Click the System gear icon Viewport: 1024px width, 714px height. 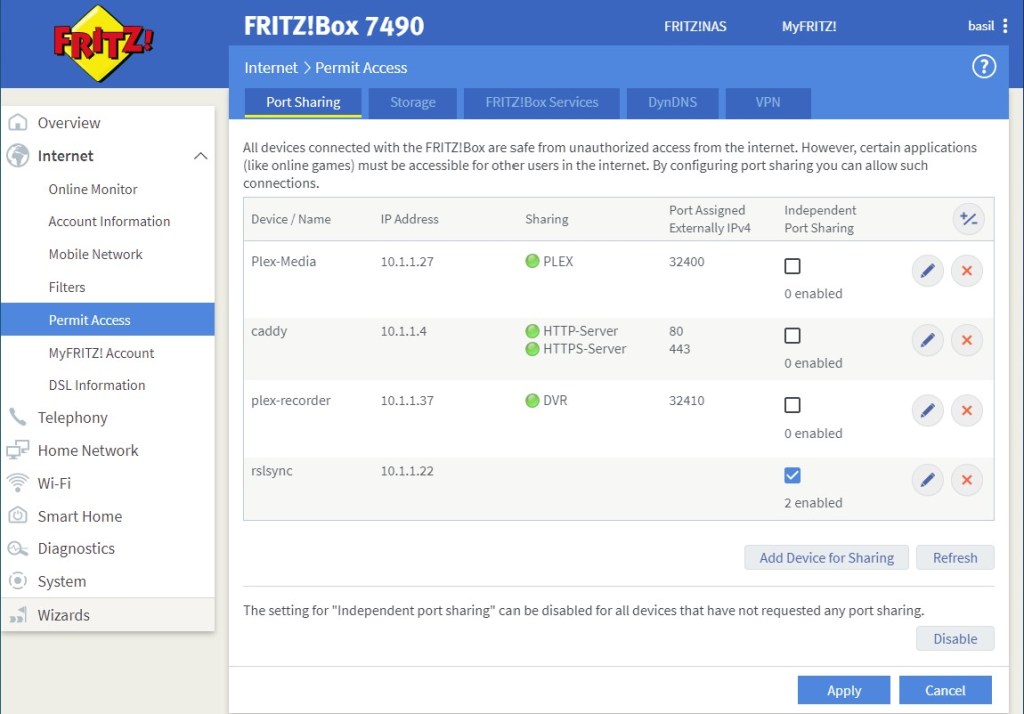click(18, 581)
